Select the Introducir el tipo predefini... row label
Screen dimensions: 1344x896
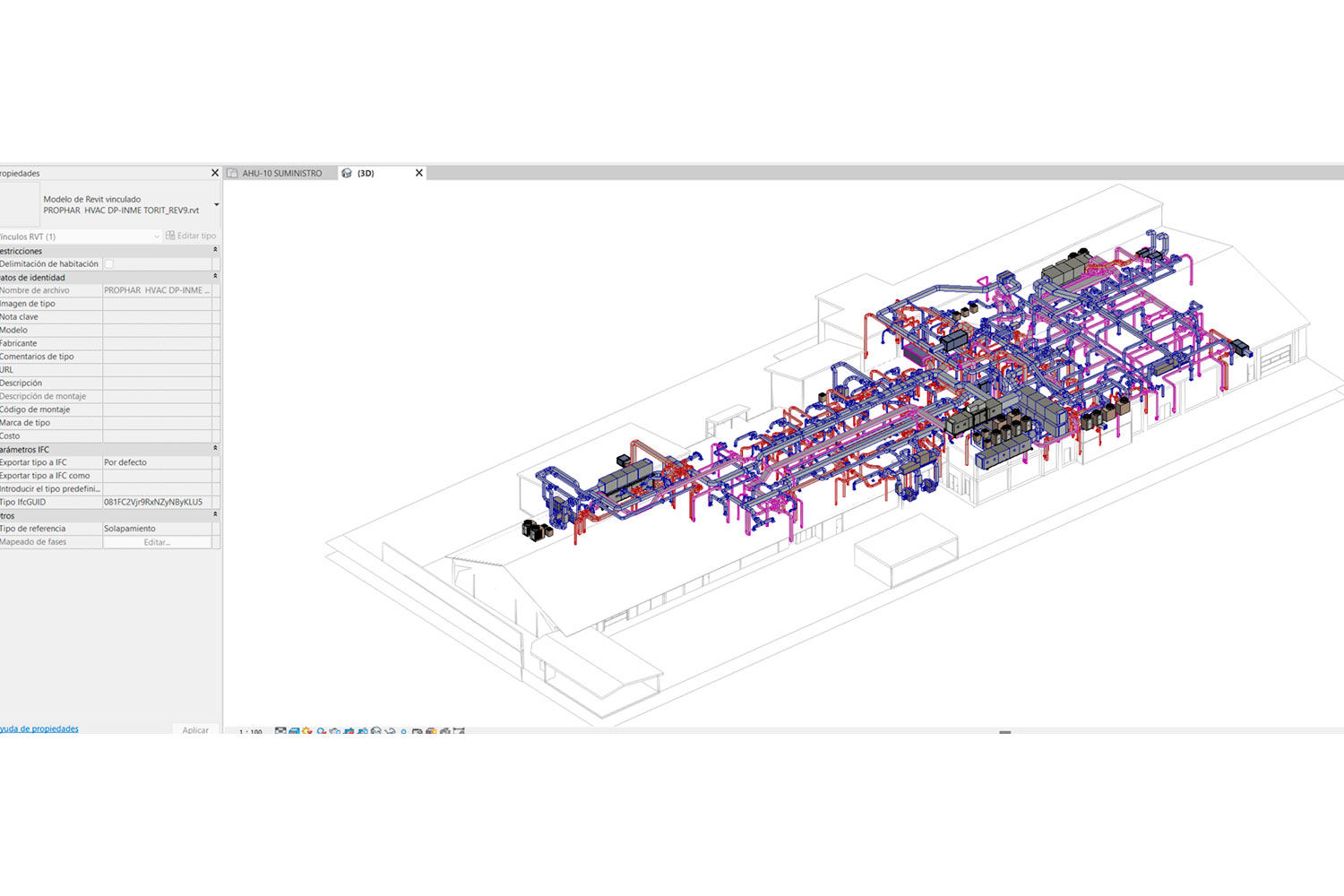pyautogui.click(x=50, y=489)
